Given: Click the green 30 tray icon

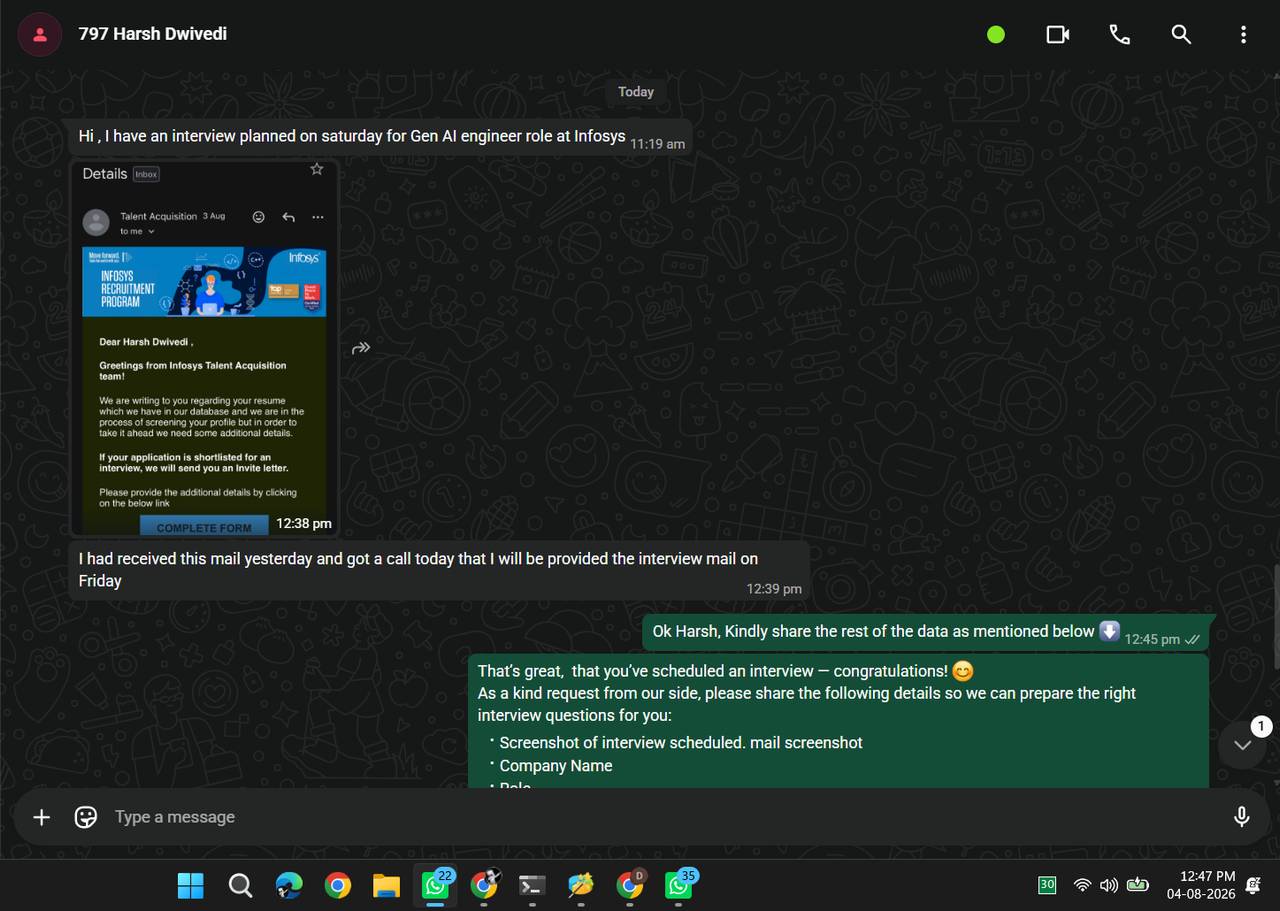Looking at the screenshot, I should [1047, 885].
